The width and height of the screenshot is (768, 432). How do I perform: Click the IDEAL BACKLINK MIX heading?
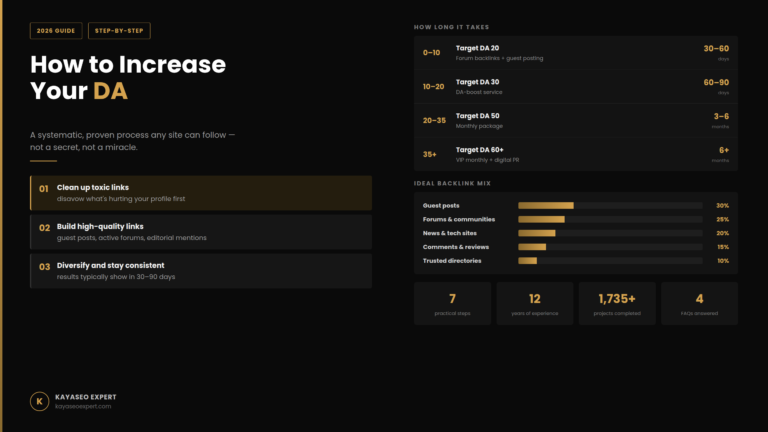452,184
